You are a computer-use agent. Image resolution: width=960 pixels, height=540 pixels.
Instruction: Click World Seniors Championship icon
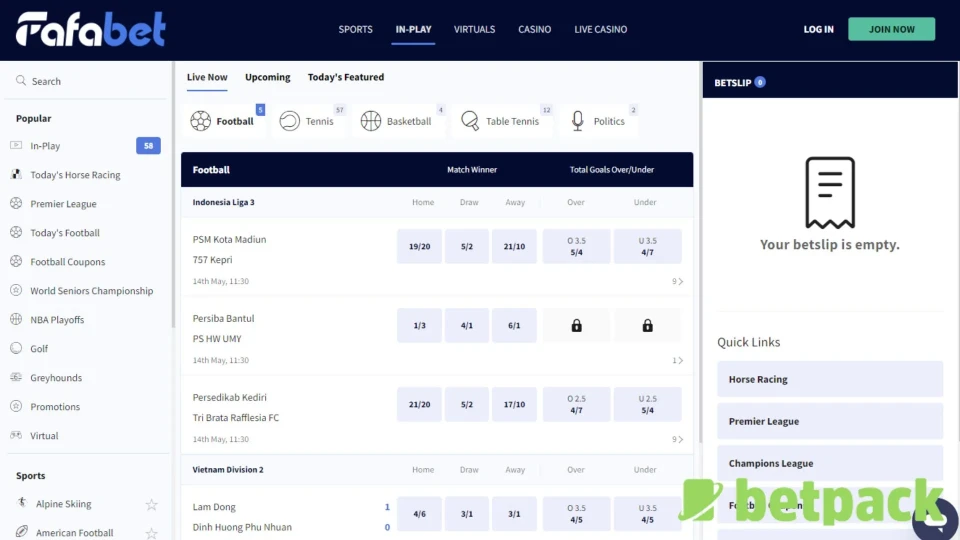(x=16, y=290)
